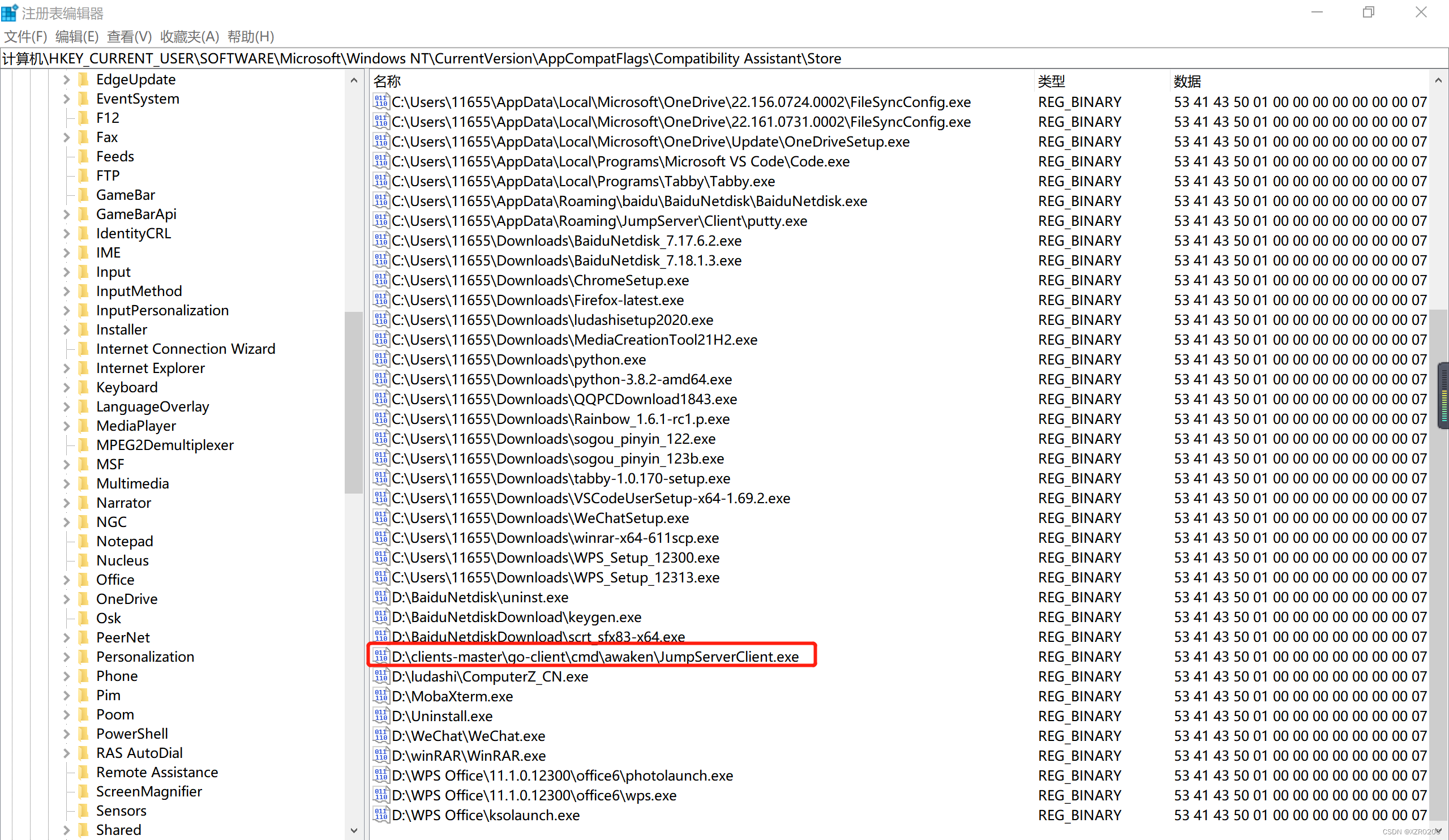The height and width of the screenshot is (840, 1449).
Task: Click the folder icon of the FTP key
Action: pos(84,175)
